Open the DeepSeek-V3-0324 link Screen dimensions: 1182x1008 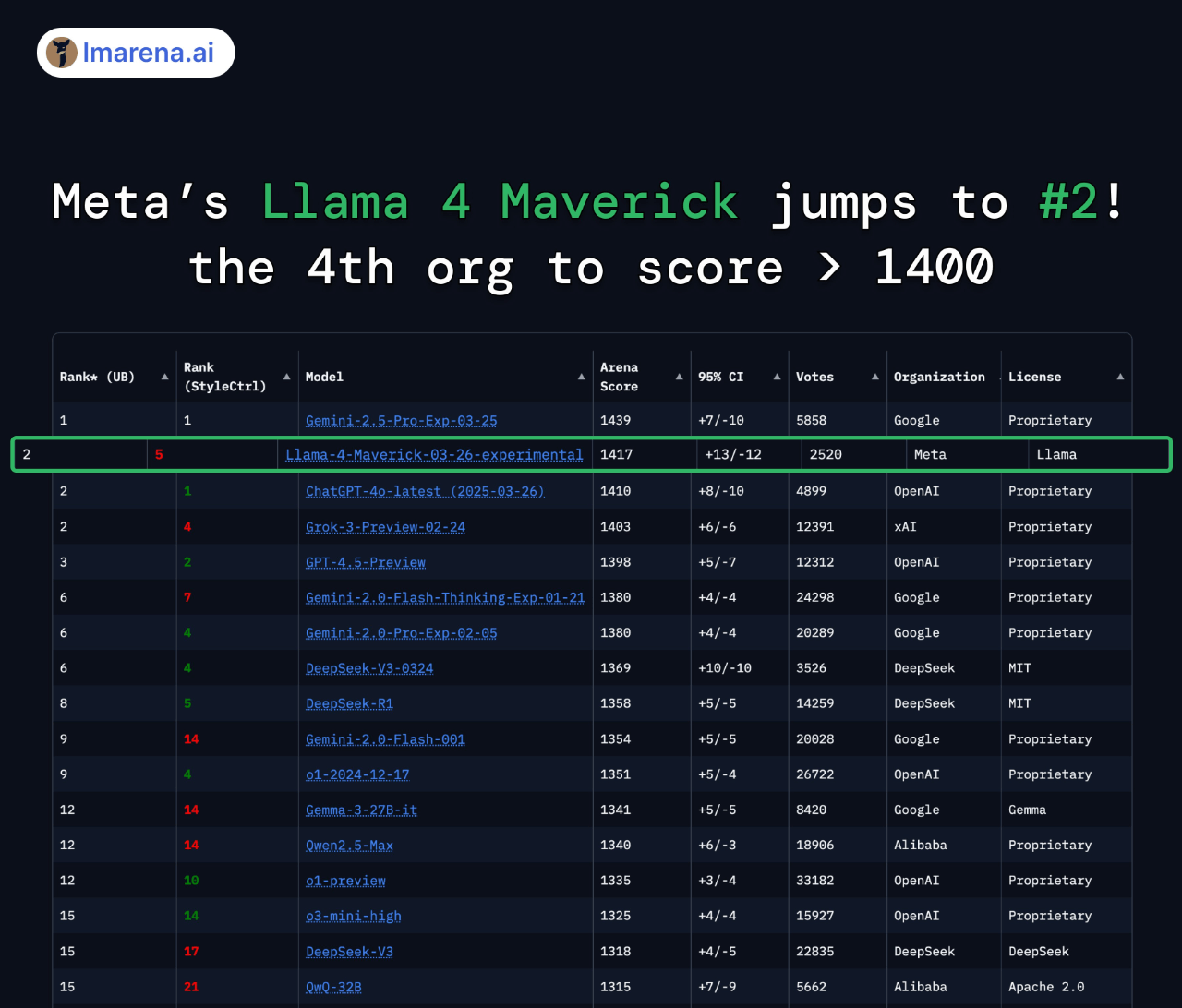click(x=369, y=667)
